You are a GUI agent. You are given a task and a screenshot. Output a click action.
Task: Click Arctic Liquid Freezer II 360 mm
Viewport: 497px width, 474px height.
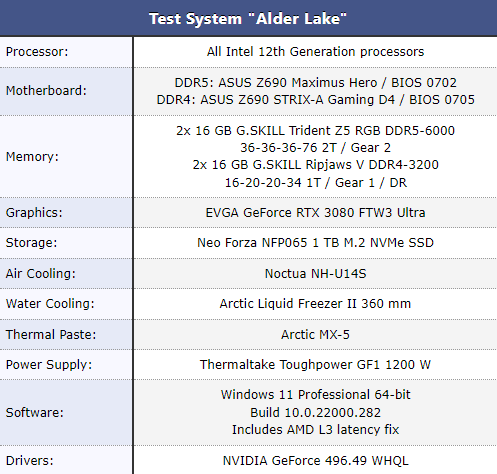coord(315,304)
